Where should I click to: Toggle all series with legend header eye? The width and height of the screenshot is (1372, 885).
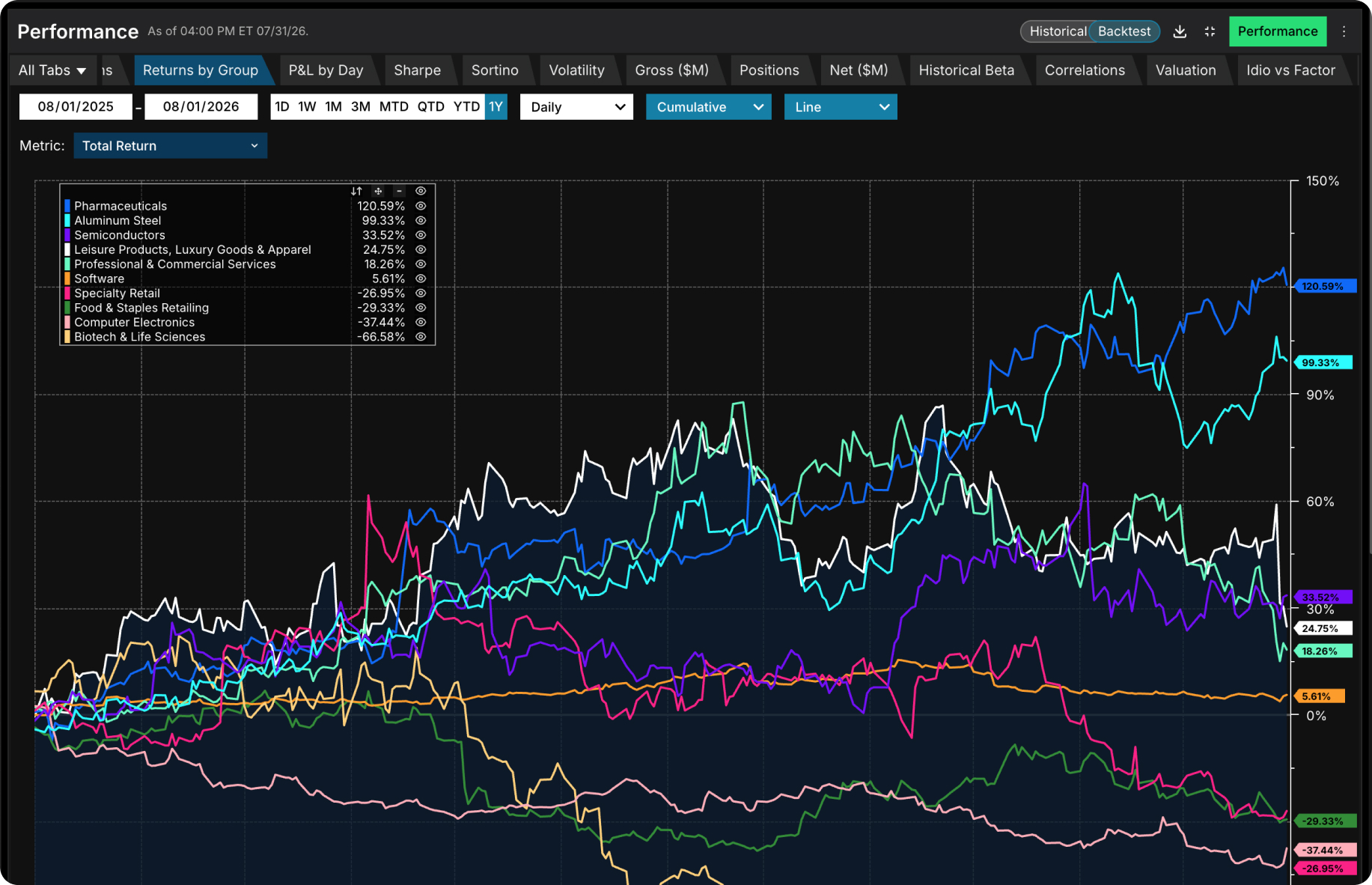click(421, 191)
